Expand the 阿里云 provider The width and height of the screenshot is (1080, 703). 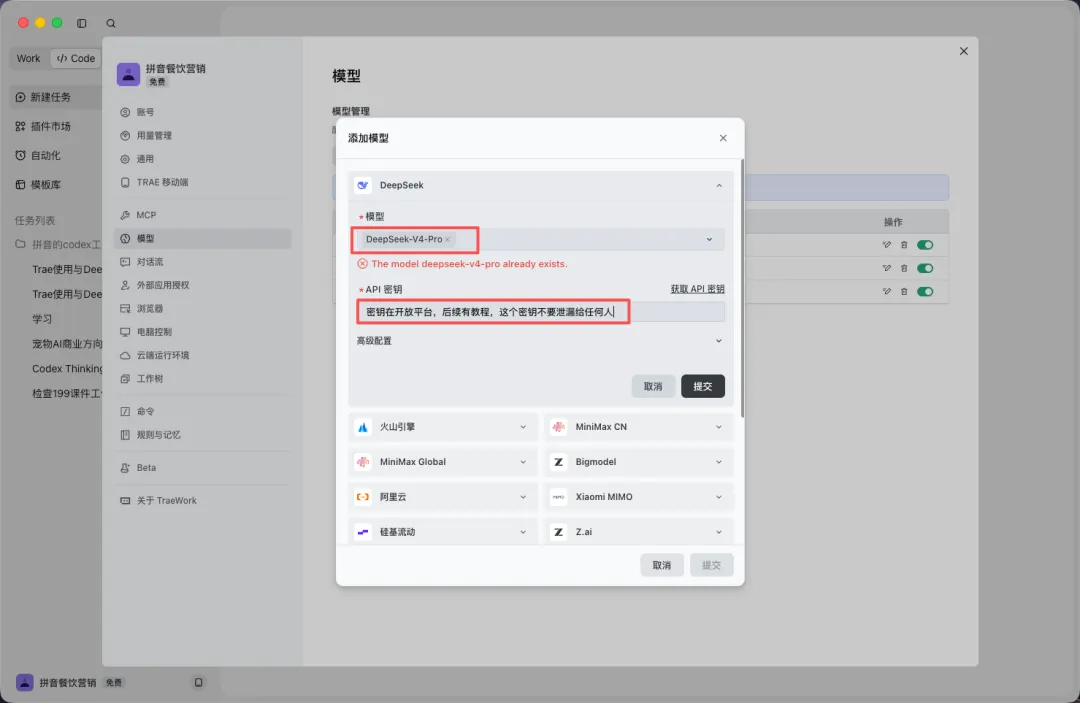click(x=443, y=497)
